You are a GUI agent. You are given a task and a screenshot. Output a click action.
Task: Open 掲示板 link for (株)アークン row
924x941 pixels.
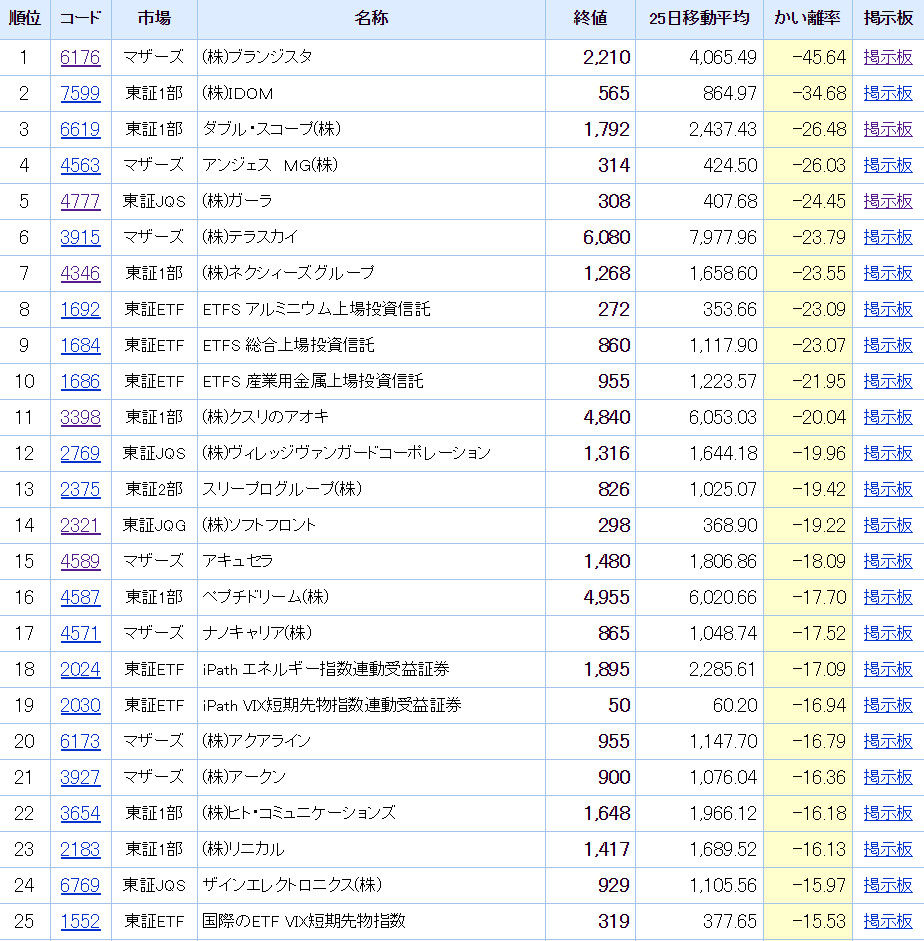[x=888, y=778]
